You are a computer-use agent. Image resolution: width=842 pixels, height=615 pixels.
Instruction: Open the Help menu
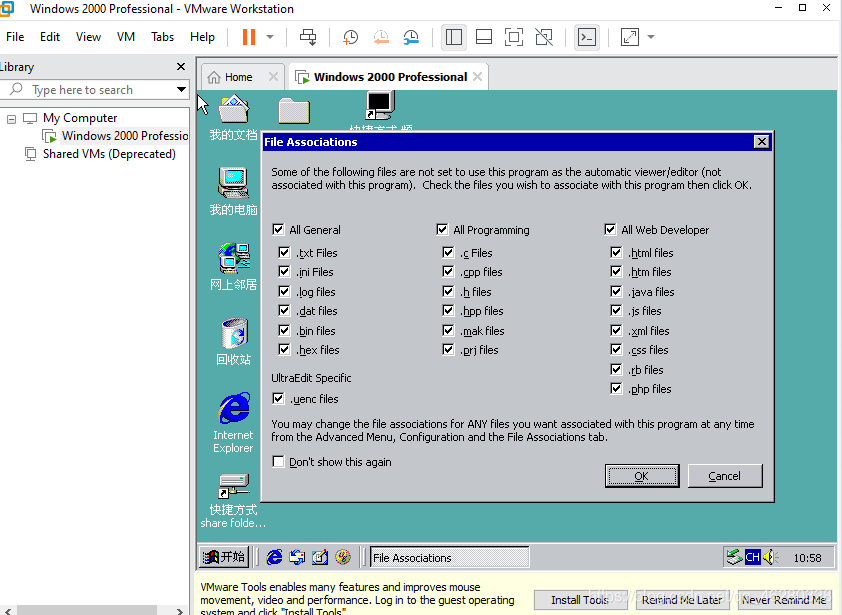[x=202, y=37]
